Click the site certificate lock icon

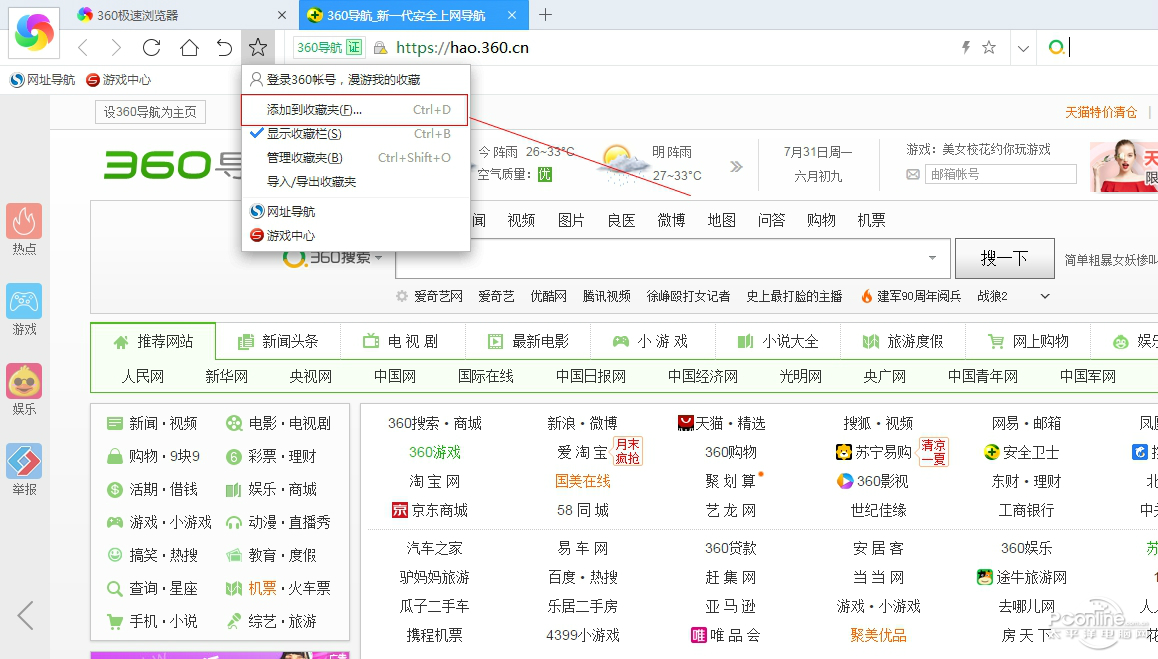click(x=380, y=48)
